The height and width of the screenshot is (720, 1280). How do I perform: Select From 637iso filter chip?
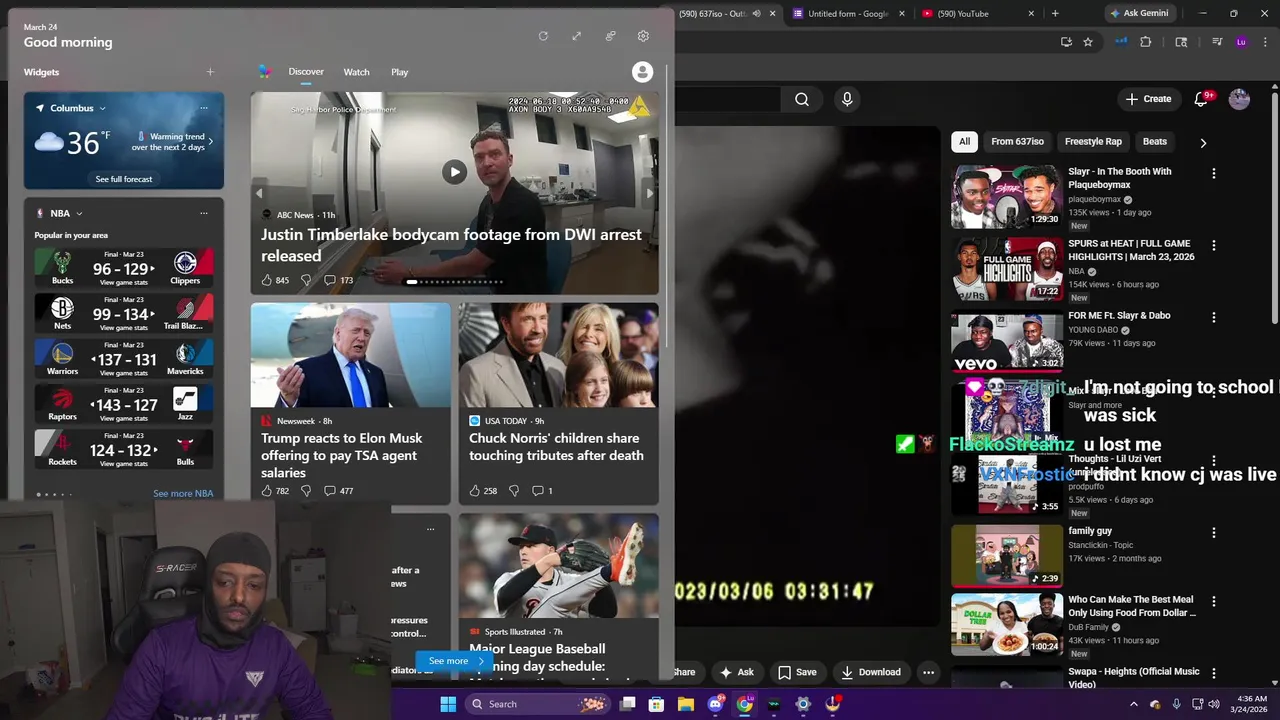[1017, 142]
